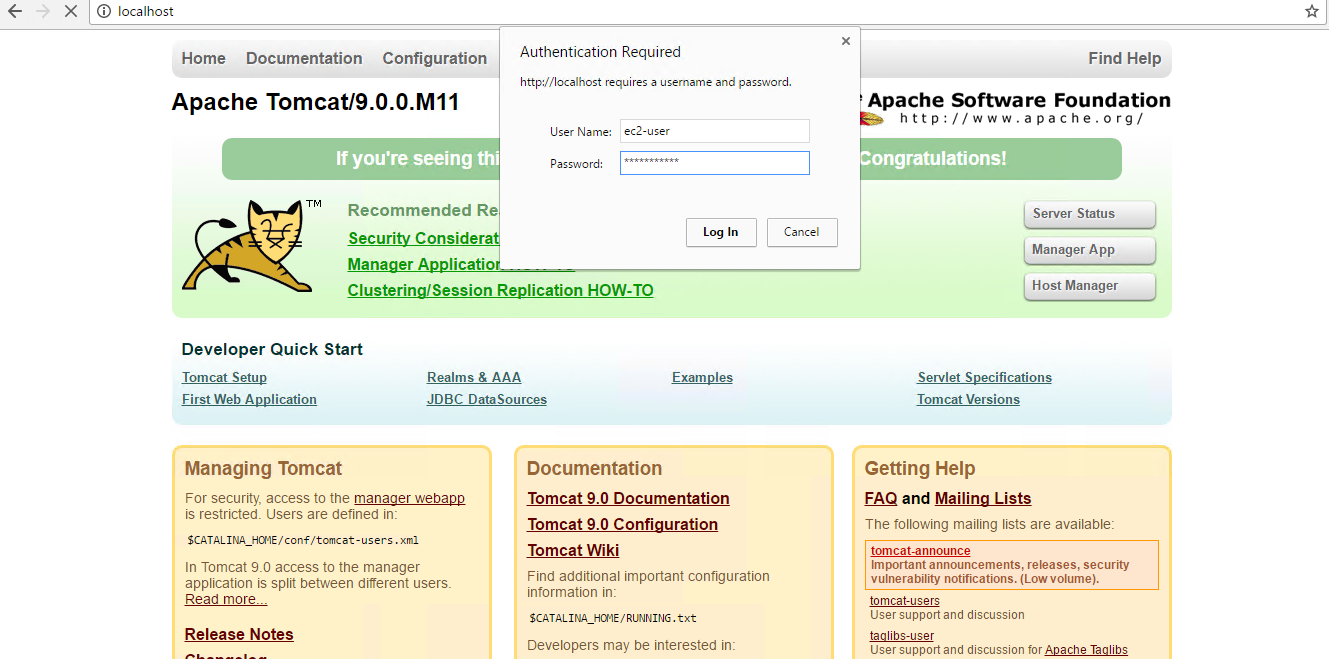The height and width of the screenshot is (659, 1329).
Task: Open the Configuration navigation item
Action: click(434, 59)
